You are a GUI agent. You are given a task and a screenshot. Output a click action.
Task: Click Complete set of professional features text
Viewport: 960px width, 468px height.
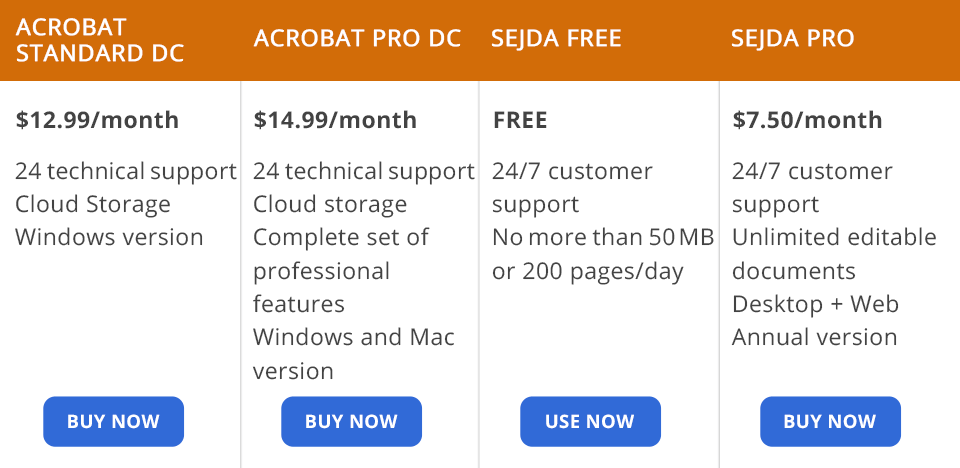click(340, 271)
